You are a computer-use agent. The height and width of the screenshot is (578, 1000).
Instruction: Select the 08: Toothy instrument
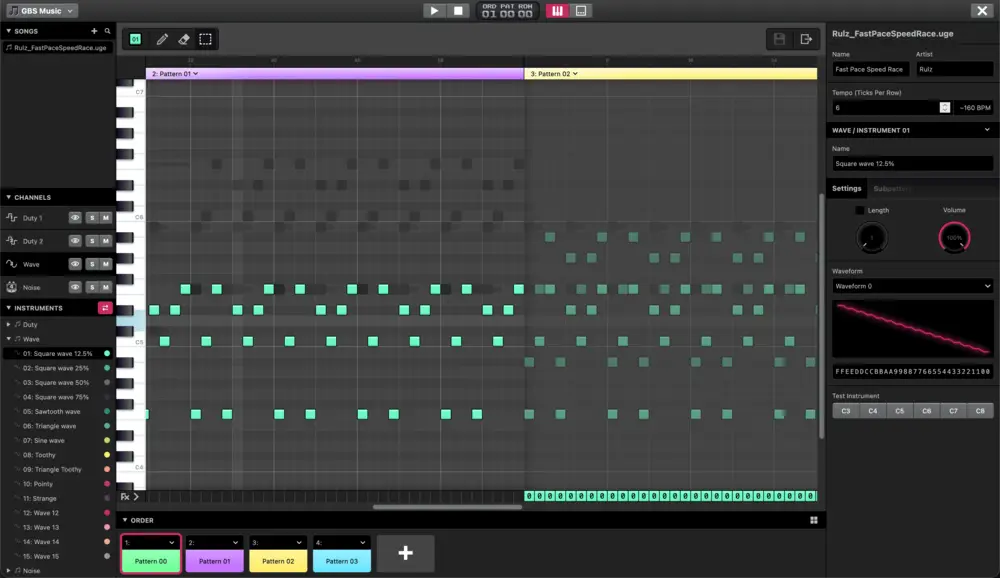(57, 455)
